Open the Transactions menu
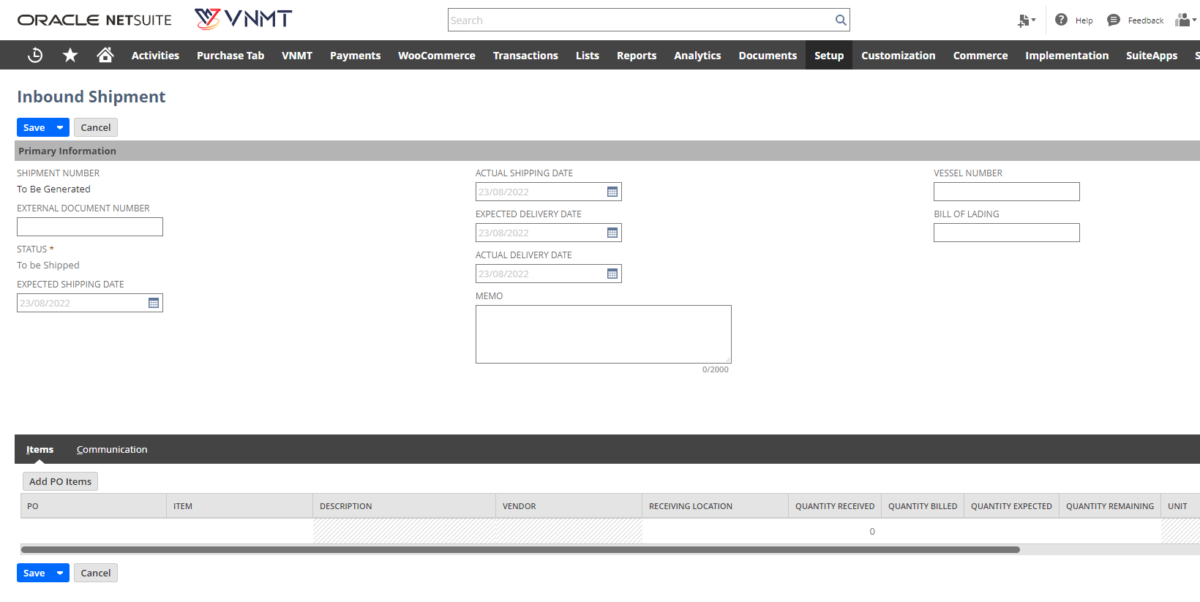The image size is (1200, 602). (x=525, y=55)
